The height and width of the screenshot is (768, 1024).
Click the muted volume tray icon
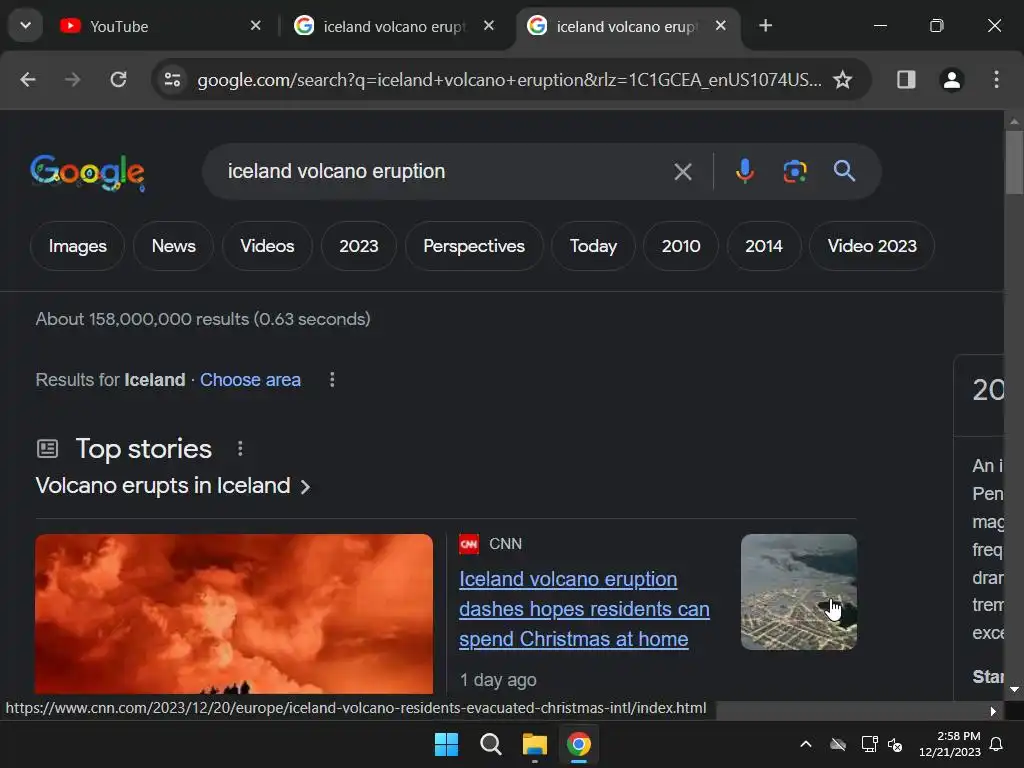[x=895, y=744]
